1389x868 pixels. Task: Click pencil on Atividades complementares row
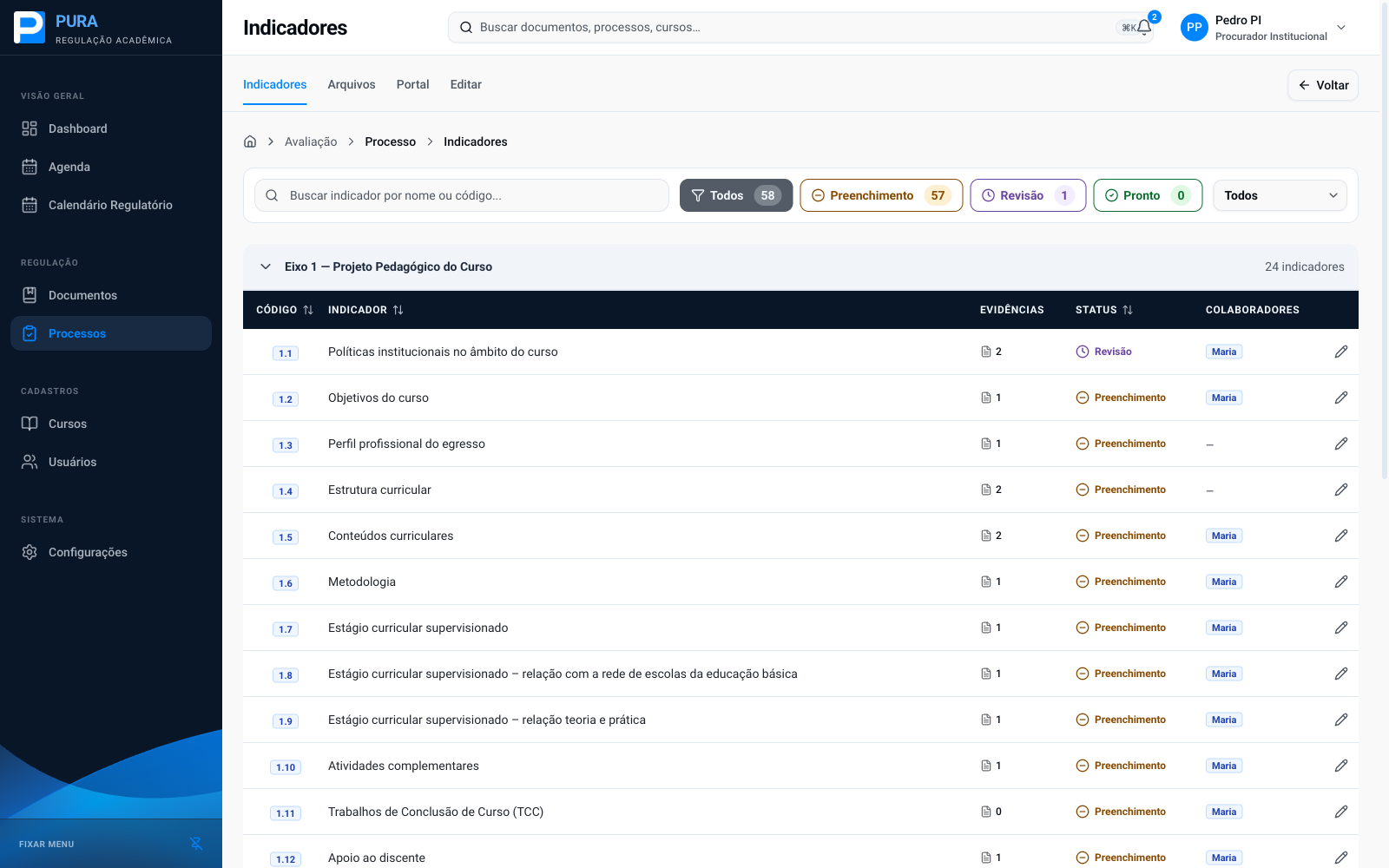pyautogui.click(x=1341, y=766)
